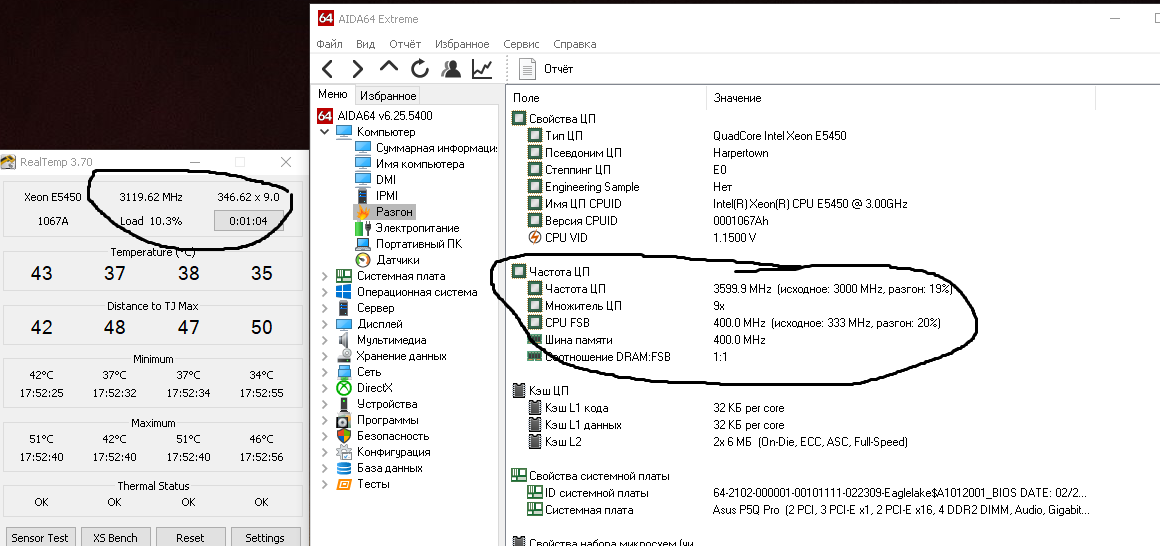Open the Отчёт menu
The width and height of the screenshot is (1160, 546).
[x=405, y=44]
